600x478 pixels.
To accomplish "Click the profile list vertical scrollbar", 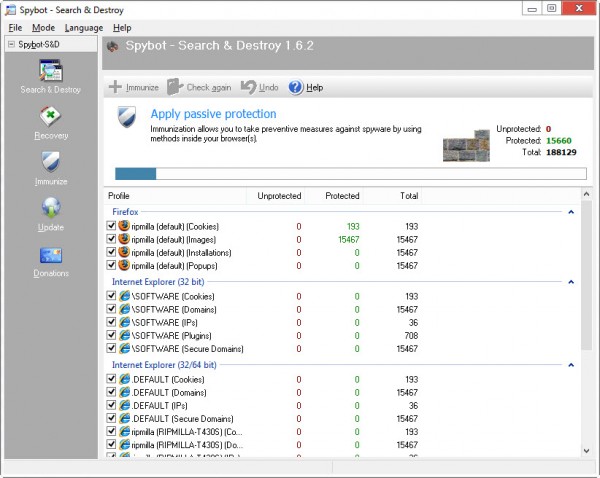I will point(586,300).
